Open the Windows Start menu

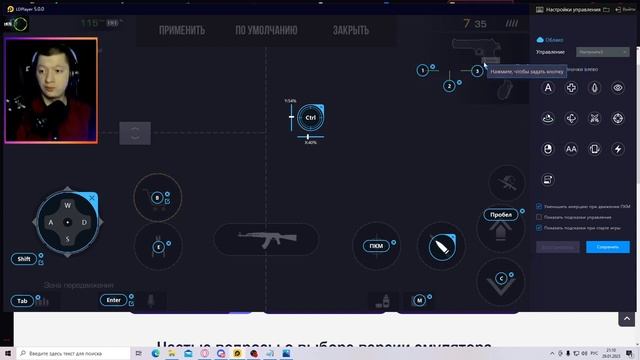pyautogui.click(x=8, y=353)
